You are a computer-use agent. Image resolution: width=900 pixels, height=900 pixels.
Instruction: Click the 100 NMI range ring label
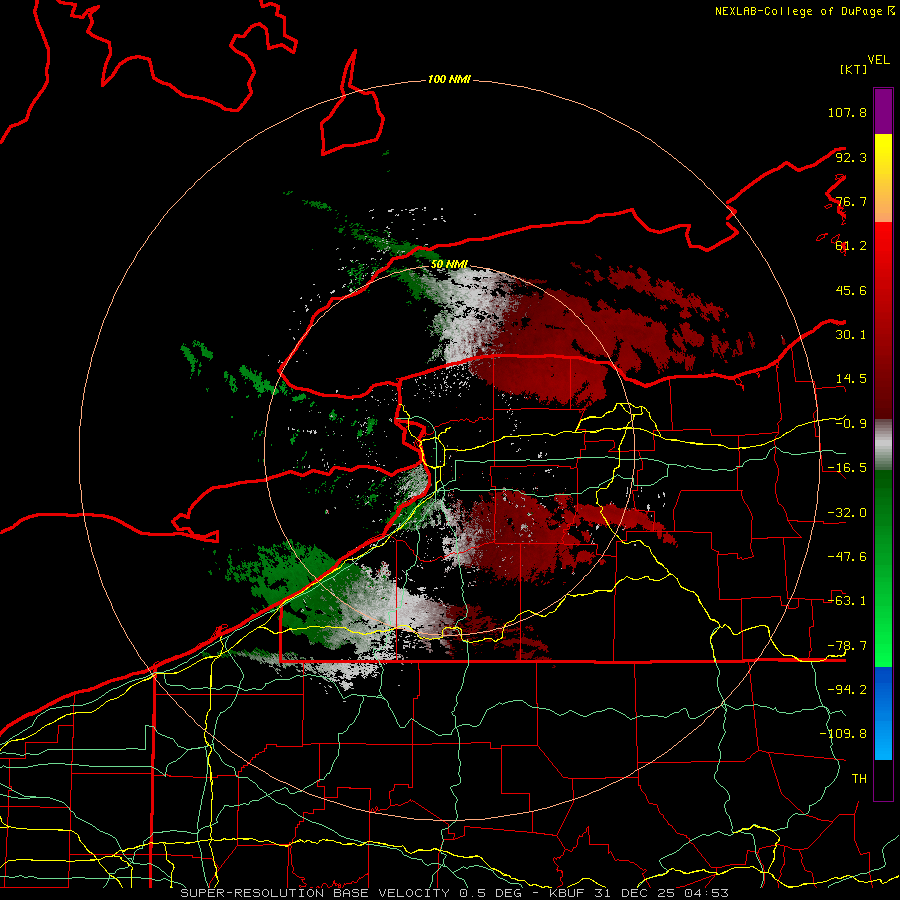pyautogui.click(x=449, y=79)
